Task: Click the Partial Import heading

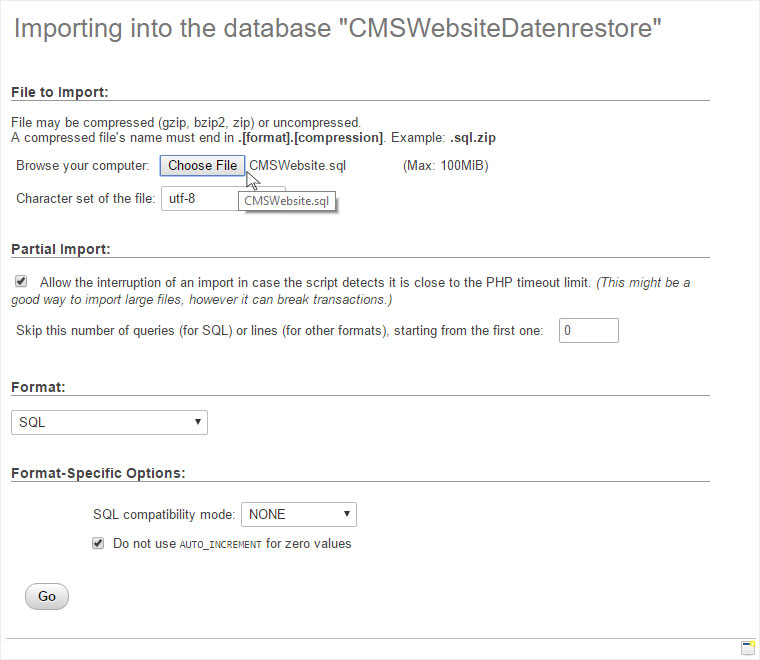Action: point(61,249)
